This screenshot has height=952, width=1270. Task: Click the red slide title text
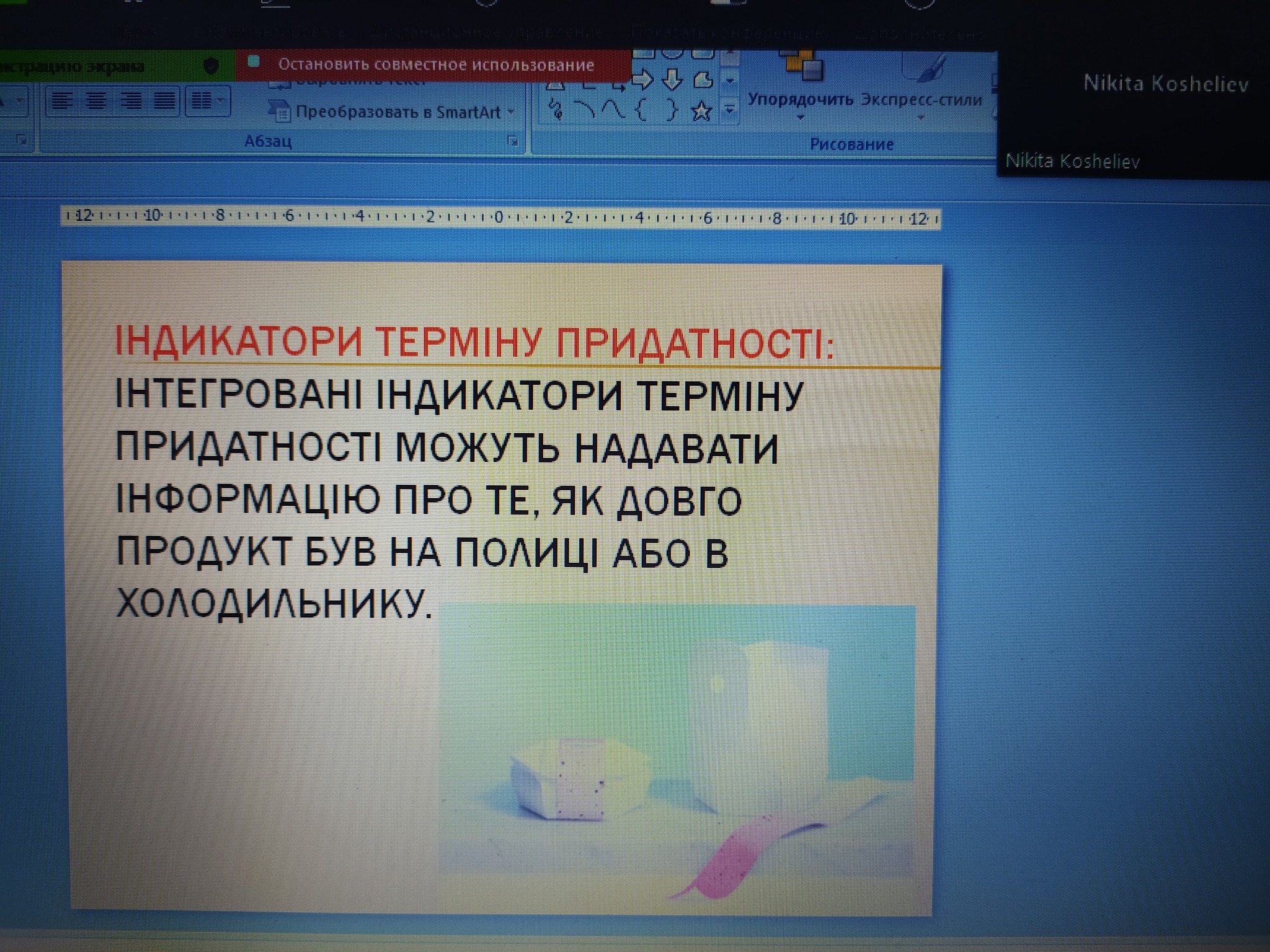tap(474, 342)
